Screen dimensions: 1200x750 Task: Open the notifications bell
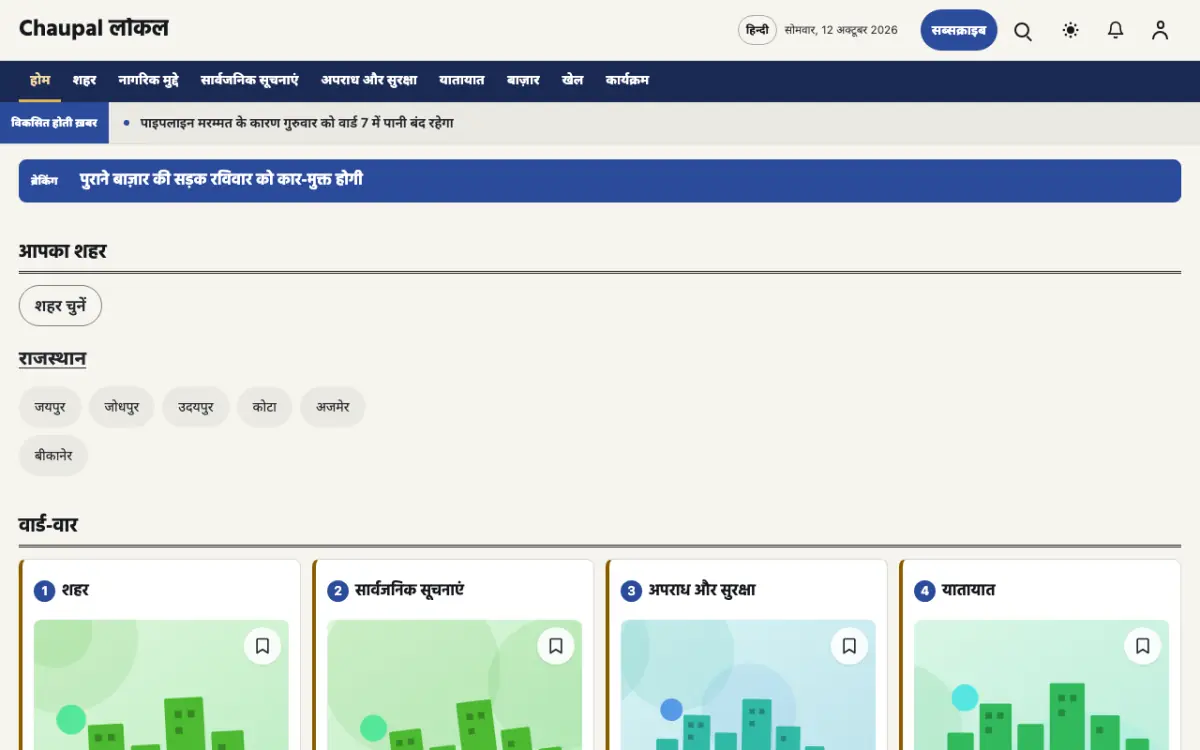click(x=1116, y=31)
